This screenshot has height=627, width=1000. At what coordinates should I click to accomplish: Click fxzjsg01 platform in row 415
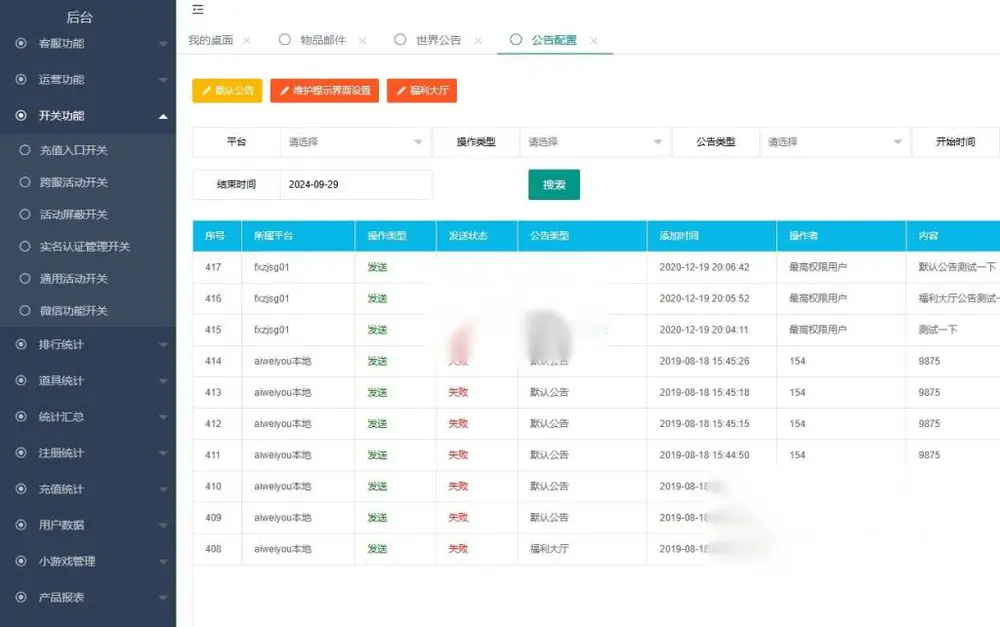[272, 330]
